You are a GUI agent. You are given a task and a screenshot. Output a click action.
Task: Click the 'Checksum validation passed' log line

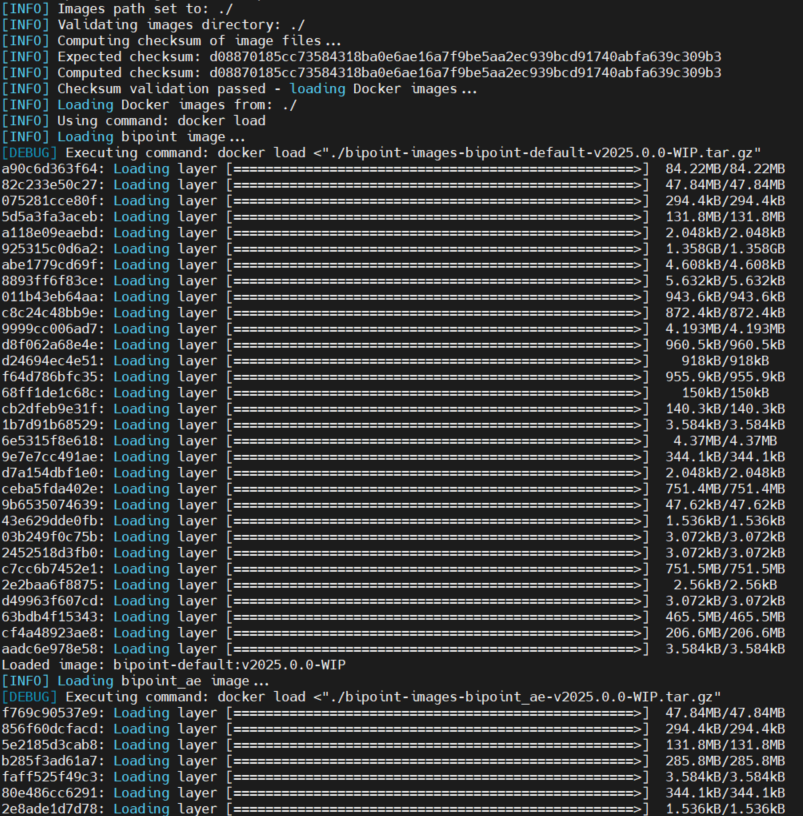(239, 89)
